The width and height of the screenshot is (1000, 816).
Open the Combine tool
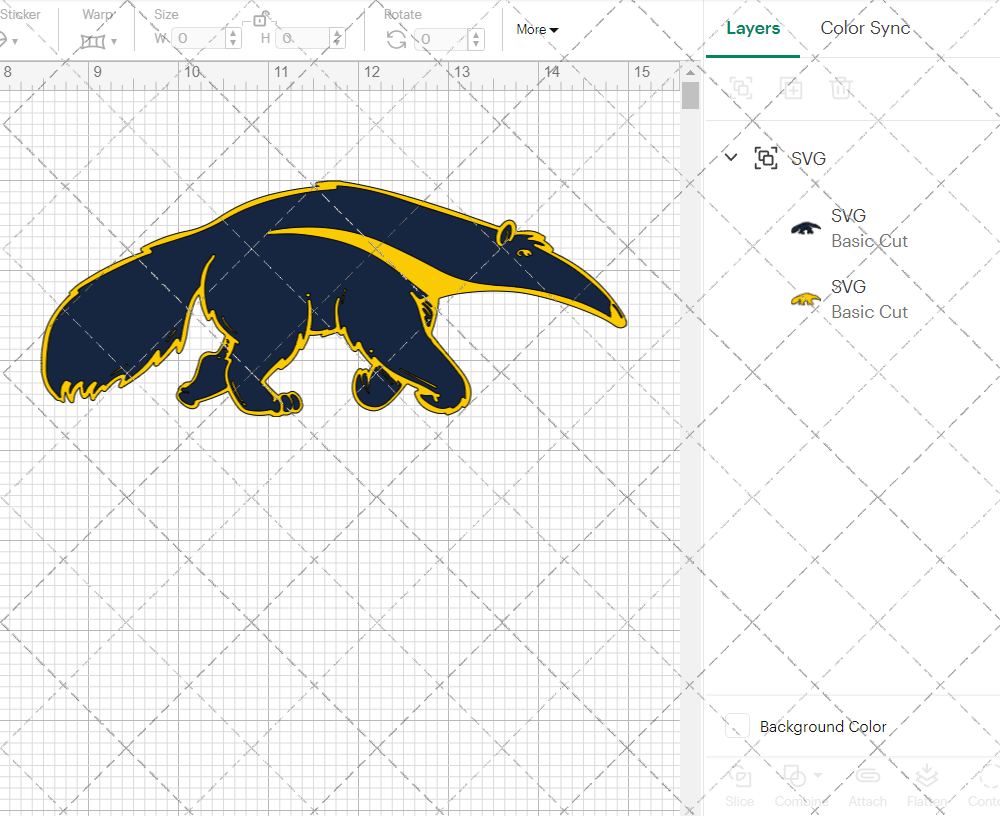click(x=795, y=786)
